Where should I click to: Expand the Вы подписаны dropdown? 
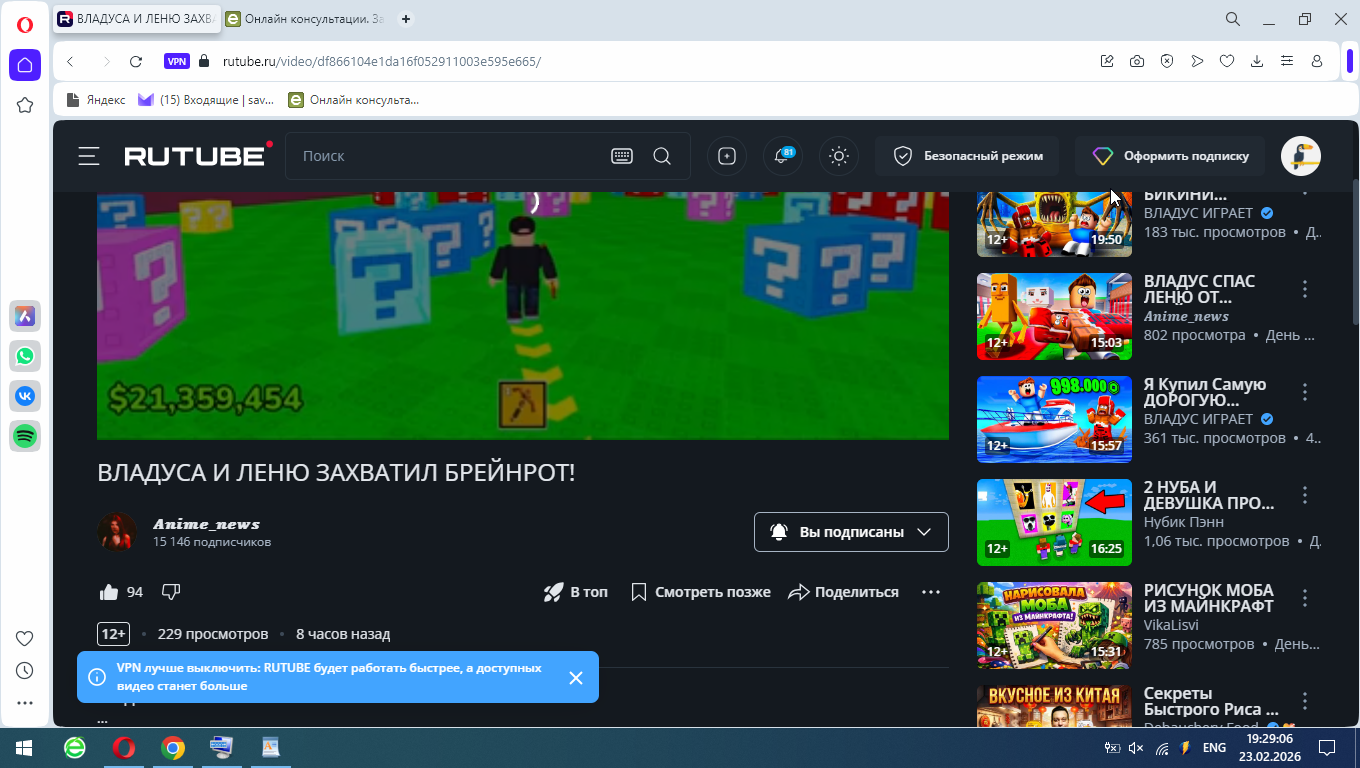pos(851,532)
